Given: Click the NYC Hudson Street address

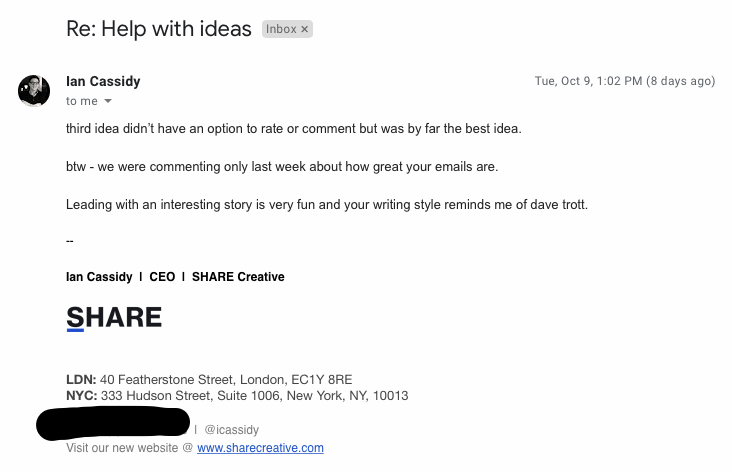Looking at the screenshot, I should tap(237, 396).
